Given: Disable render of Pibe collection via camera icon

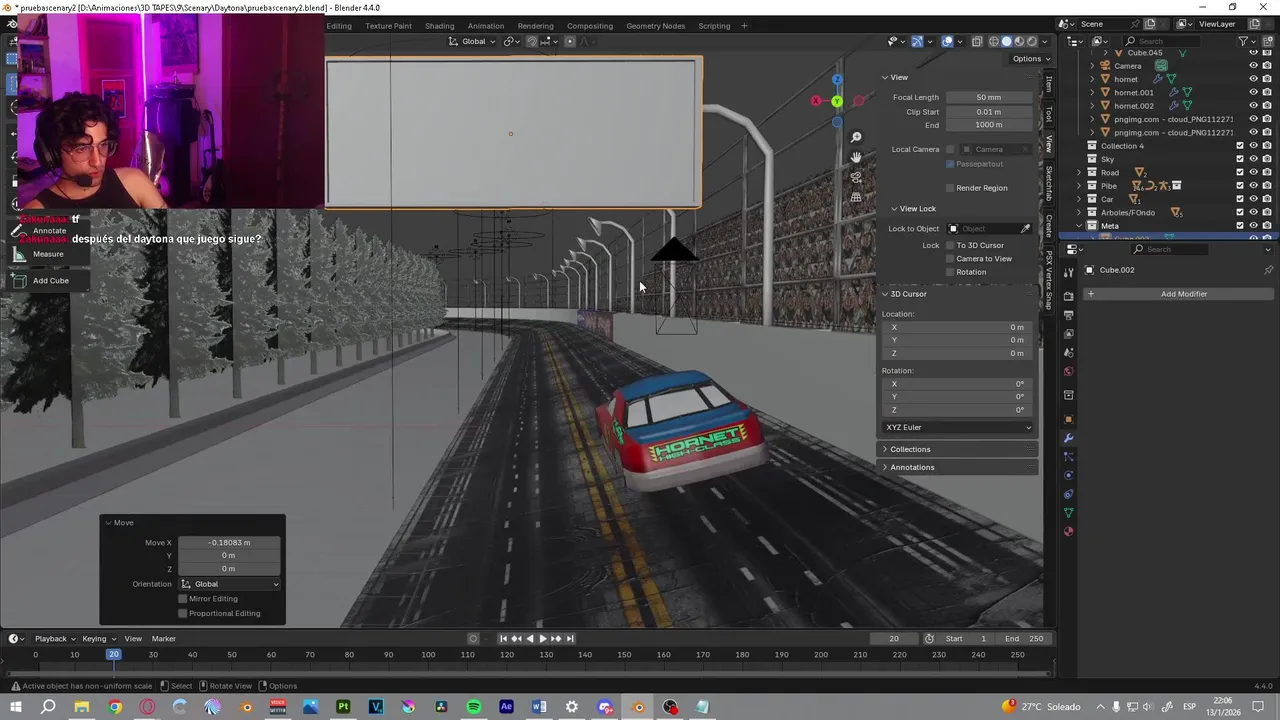Looking at the screenshot, I should coord(1267,186).
